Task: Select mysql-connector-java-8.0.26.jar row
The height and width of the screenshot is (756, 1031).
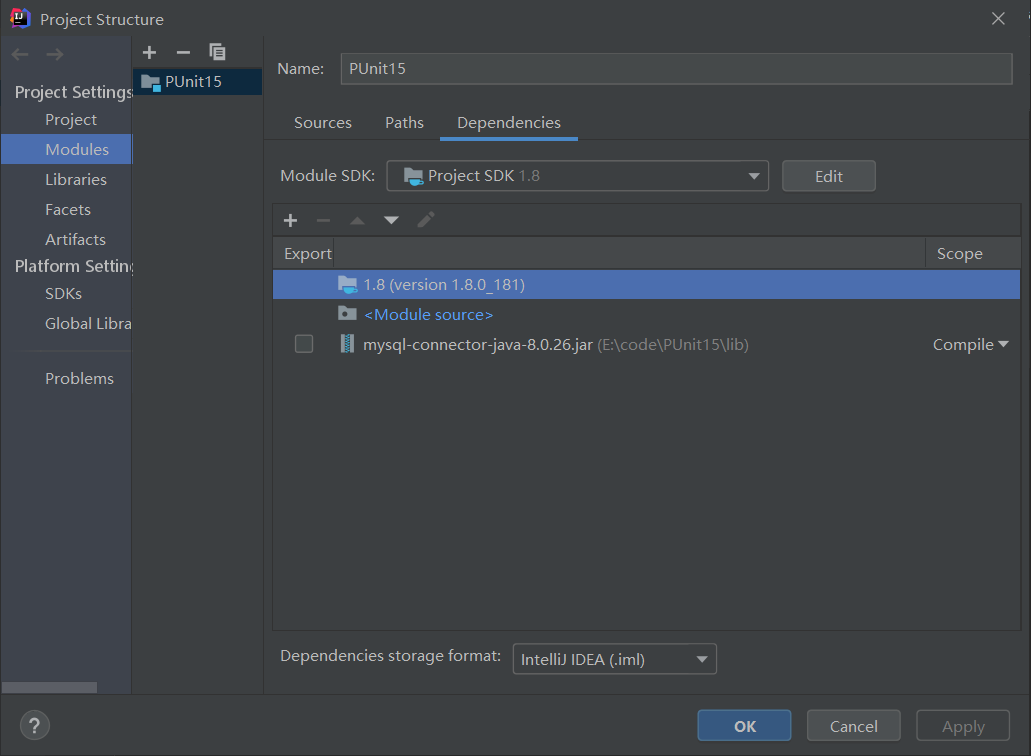Action: [646, 344]
